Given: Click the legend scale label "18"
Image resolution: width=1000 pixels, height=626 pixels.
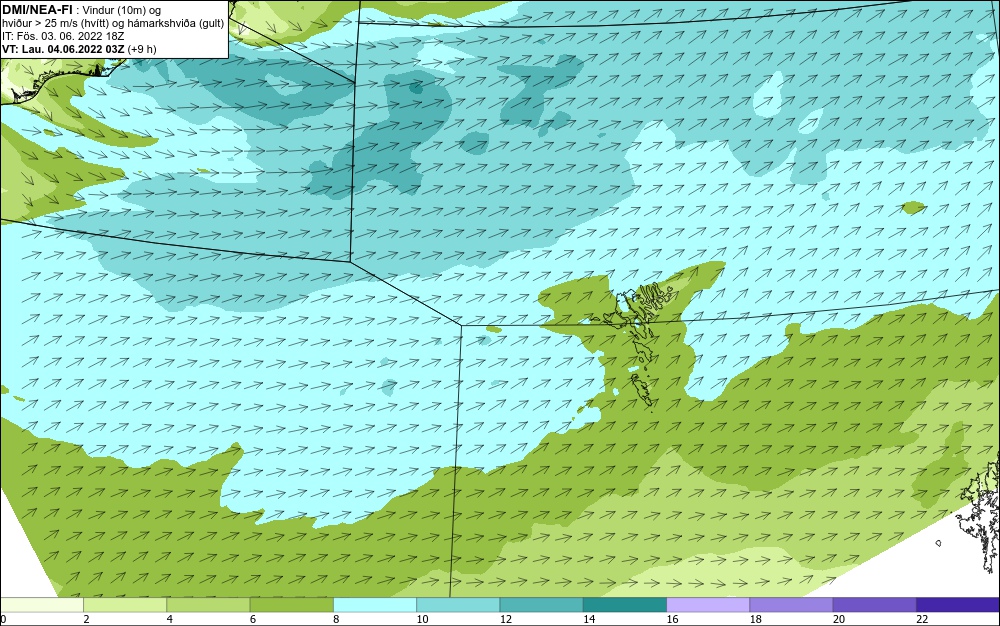Looking at the screenshot, I should 755,620.
